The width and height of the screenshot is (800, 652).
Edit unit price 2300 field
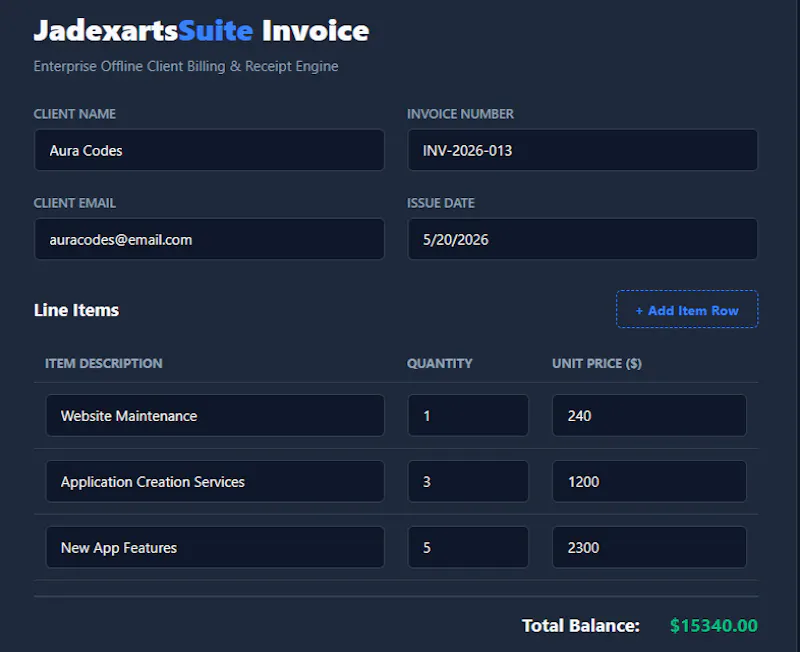pyautogui.click(x=649, y=547)
